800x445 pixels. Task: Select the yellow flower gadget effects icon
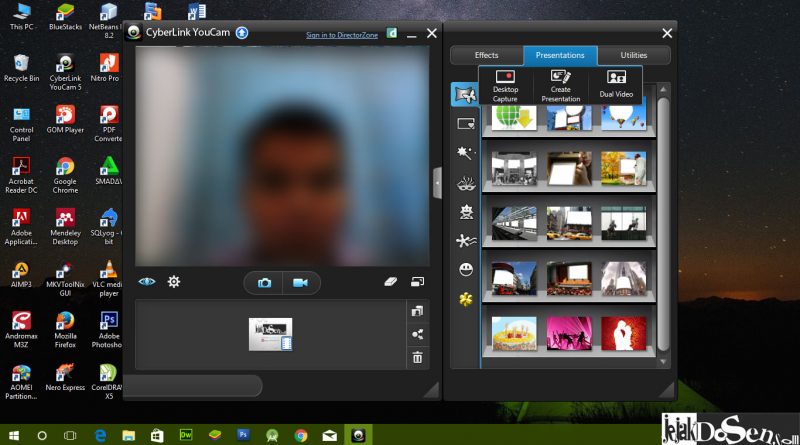[x=466, y=300]
